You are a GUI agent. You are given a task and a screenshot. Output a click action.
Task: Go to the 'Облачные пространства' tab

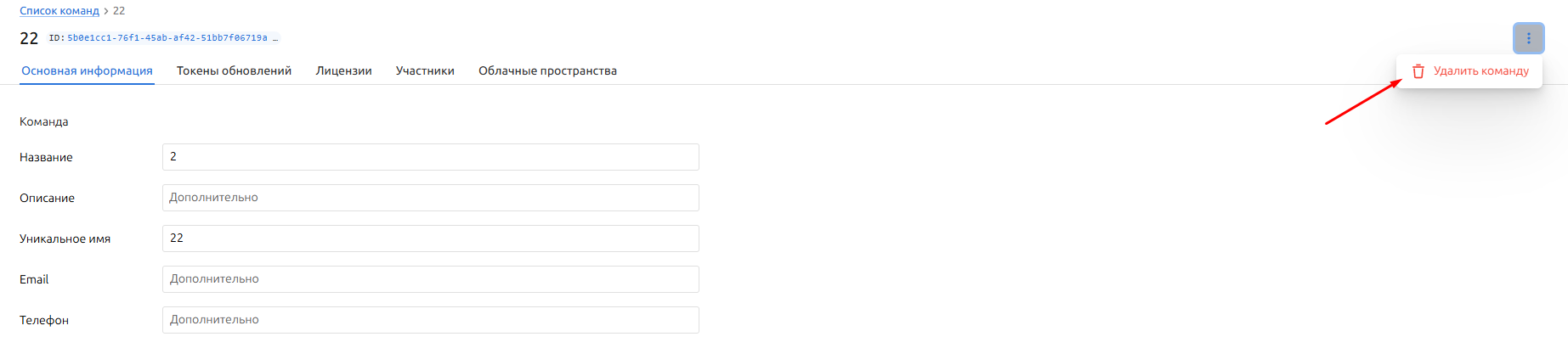547,71
